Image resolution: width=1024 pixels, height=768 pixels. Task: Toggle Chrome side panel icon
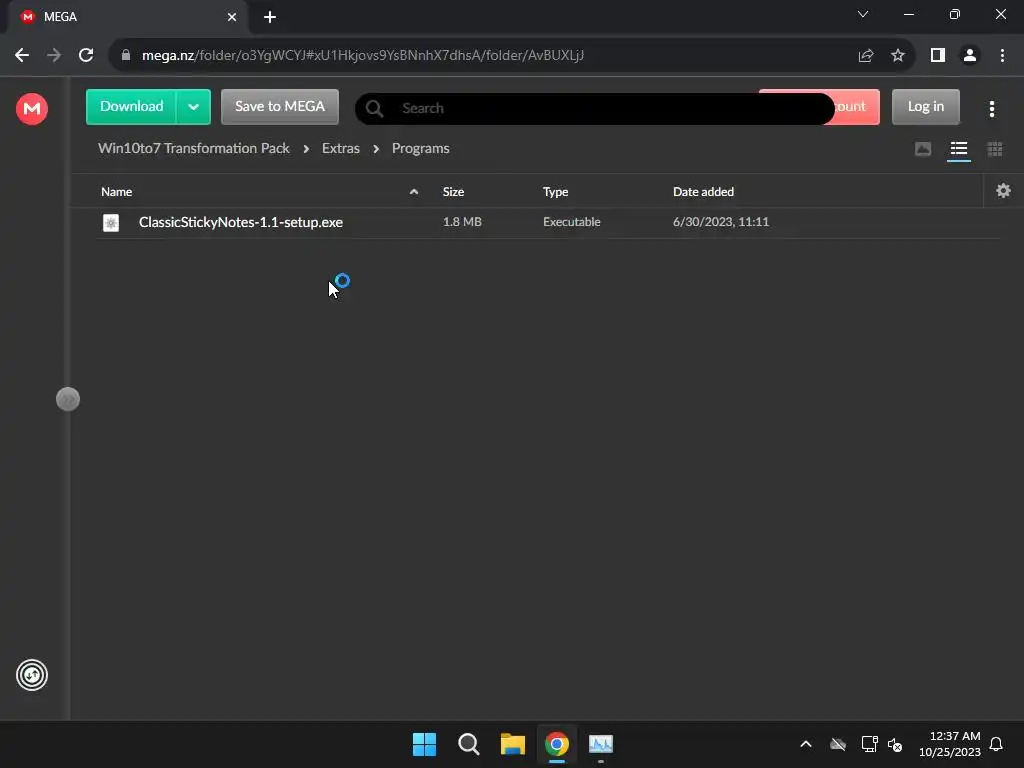pyautogui.click(x=938, y=56)
